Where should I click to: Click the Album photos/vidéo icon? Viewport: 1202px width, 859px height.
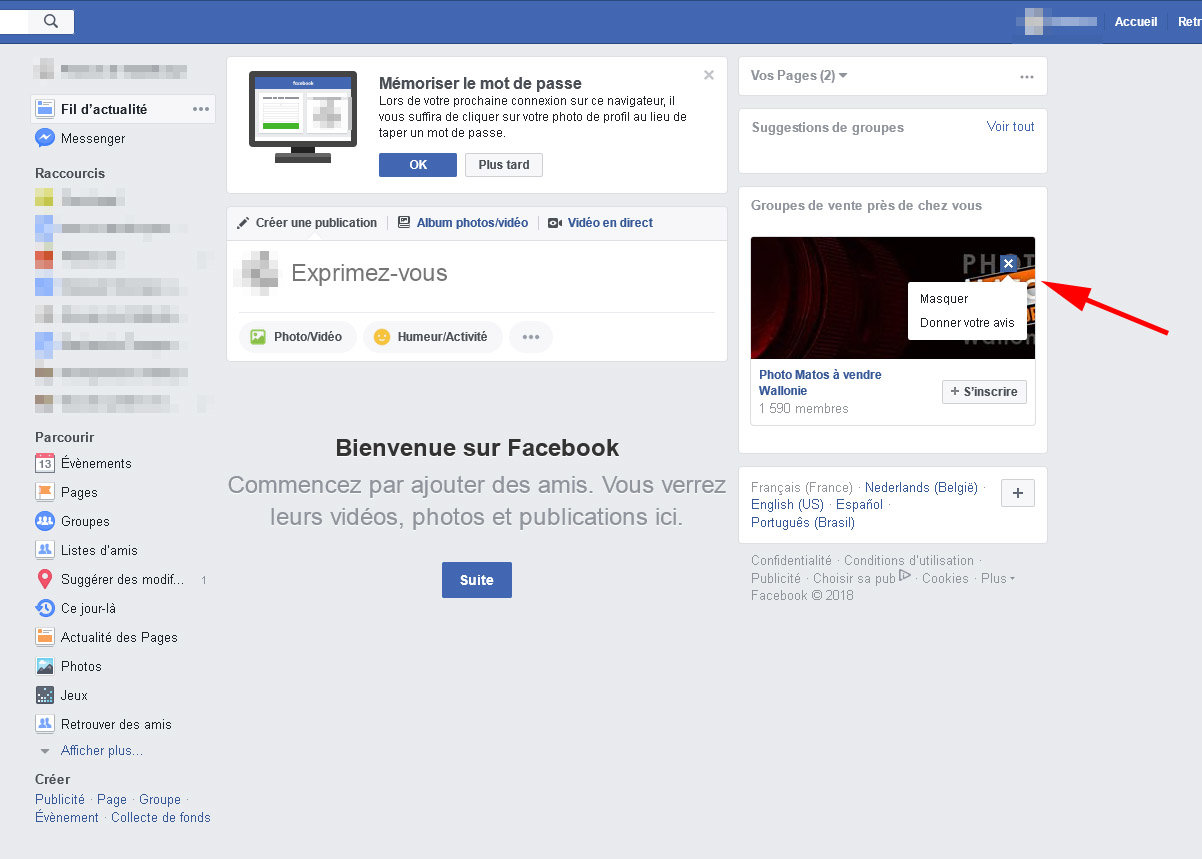[404, 223]
